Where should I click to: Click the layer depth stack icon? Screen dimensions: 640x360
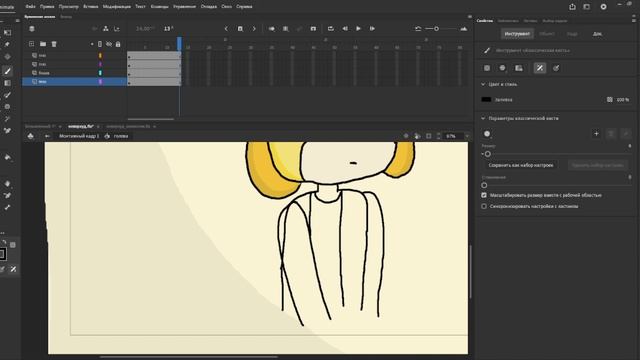point(32,29)
